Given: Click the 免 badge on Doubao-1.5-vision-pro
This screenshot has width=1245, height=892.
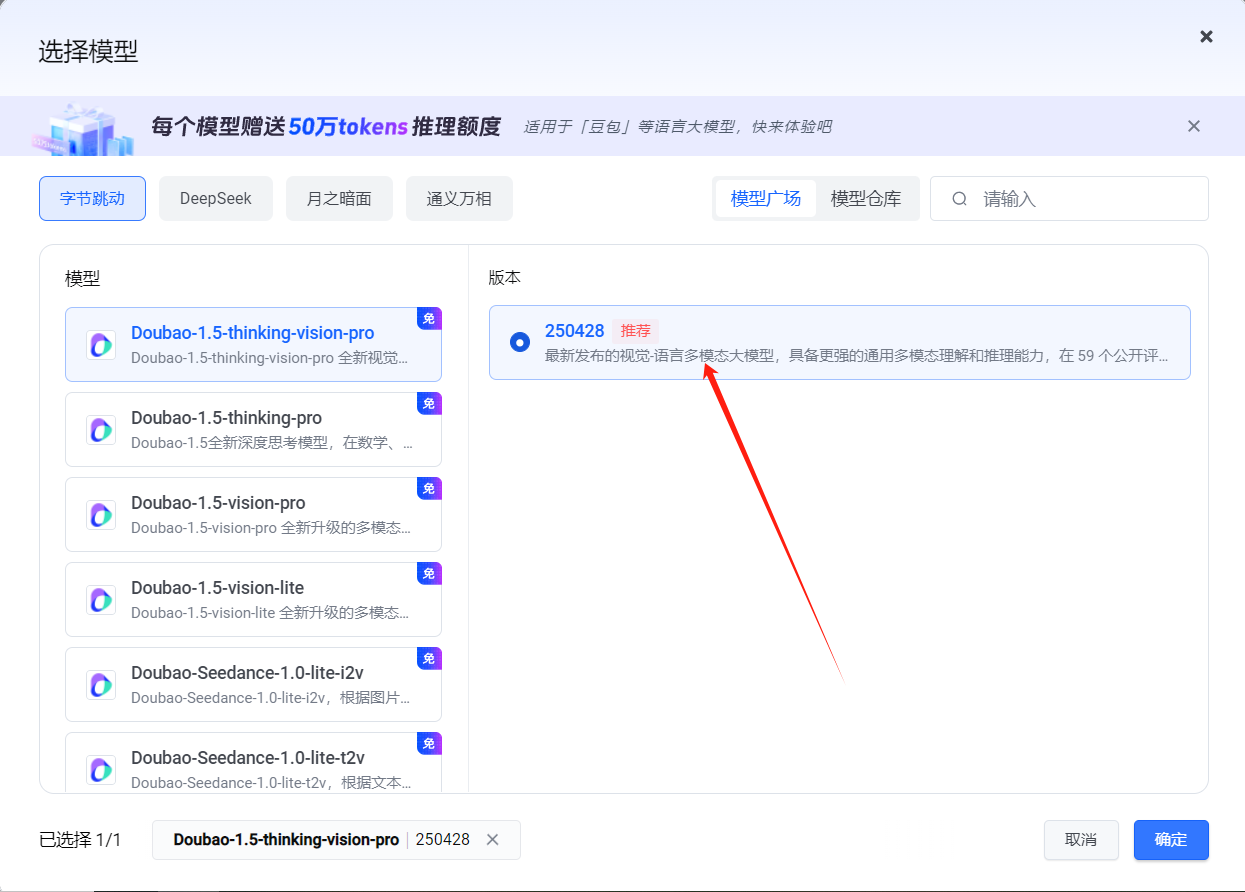Looking at the screenshot, I should point(429,489).
